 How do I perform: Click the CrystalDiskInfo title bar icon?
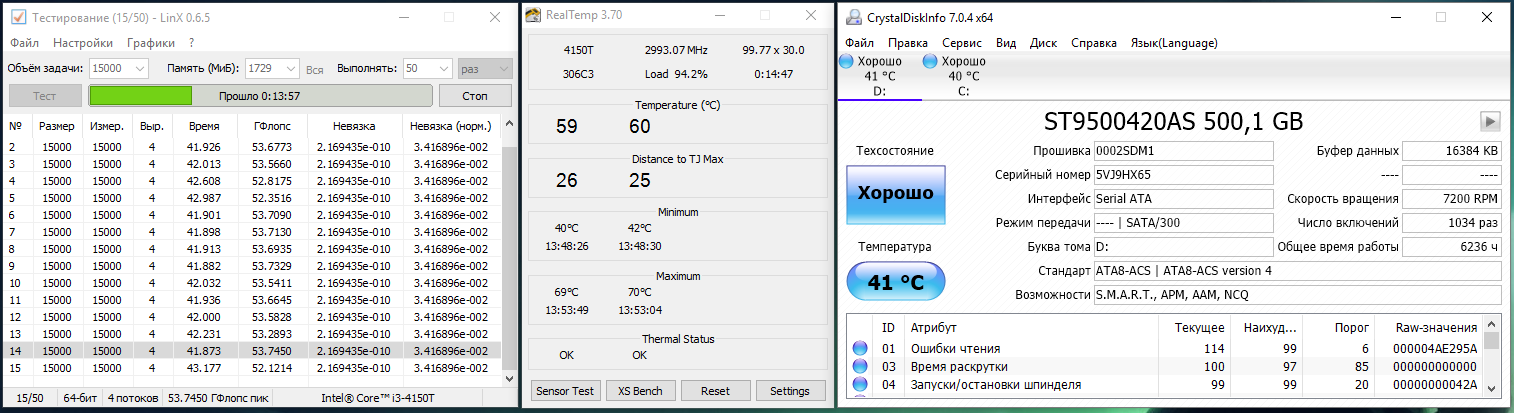tap(853, 17)
